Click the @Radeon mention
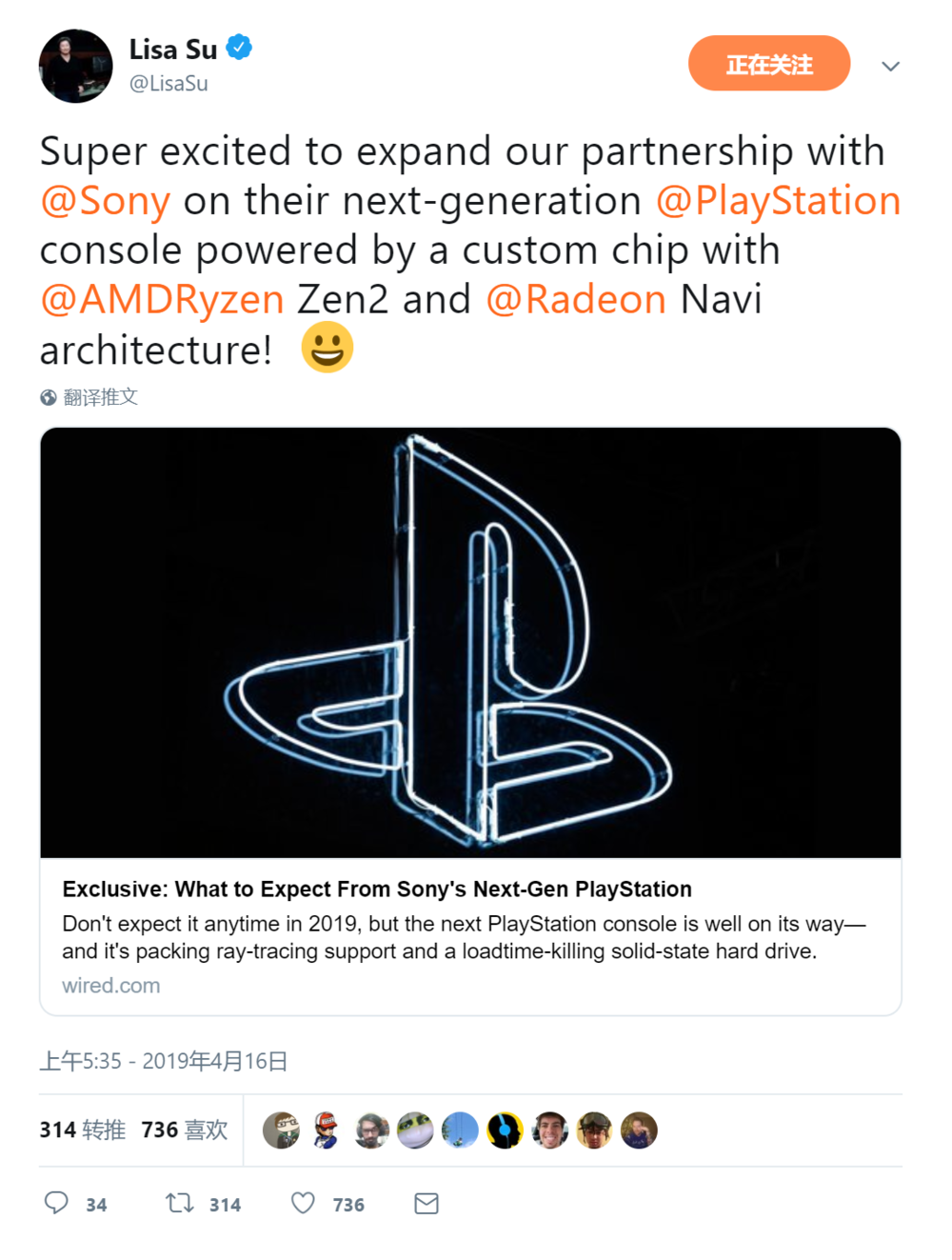 (x=575, y=299)
